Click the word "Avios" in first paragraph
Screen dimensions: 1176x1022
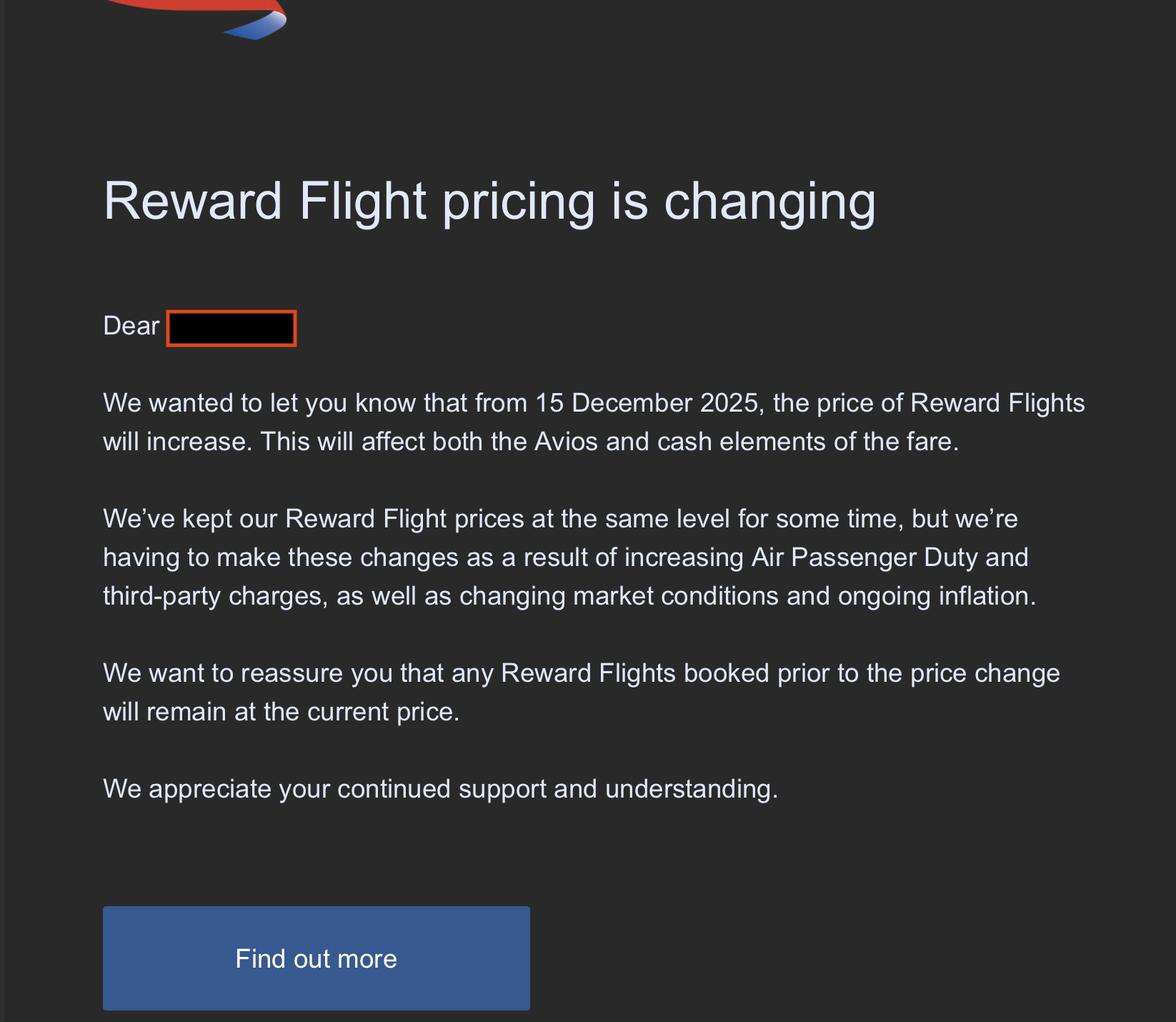pyautogui.click(x=566, y=442)
